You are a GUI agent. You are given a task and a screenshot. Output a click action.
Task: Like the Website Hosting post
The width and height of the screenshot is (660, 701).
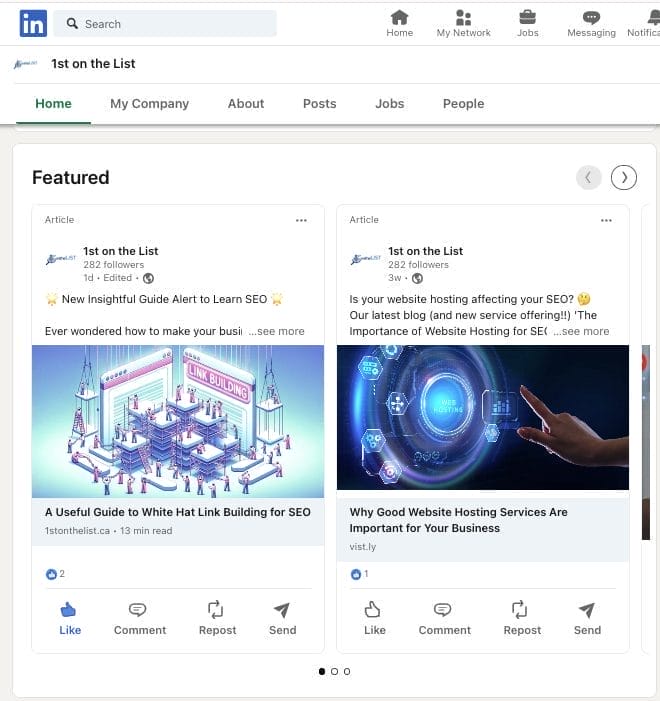pos(374,619)
